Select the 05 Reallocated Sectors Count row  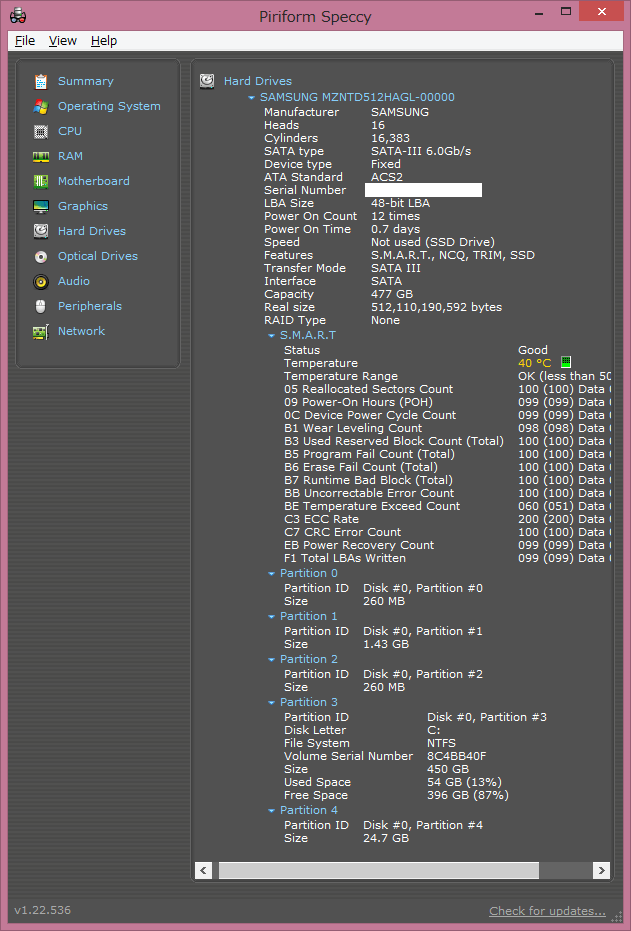447,390
